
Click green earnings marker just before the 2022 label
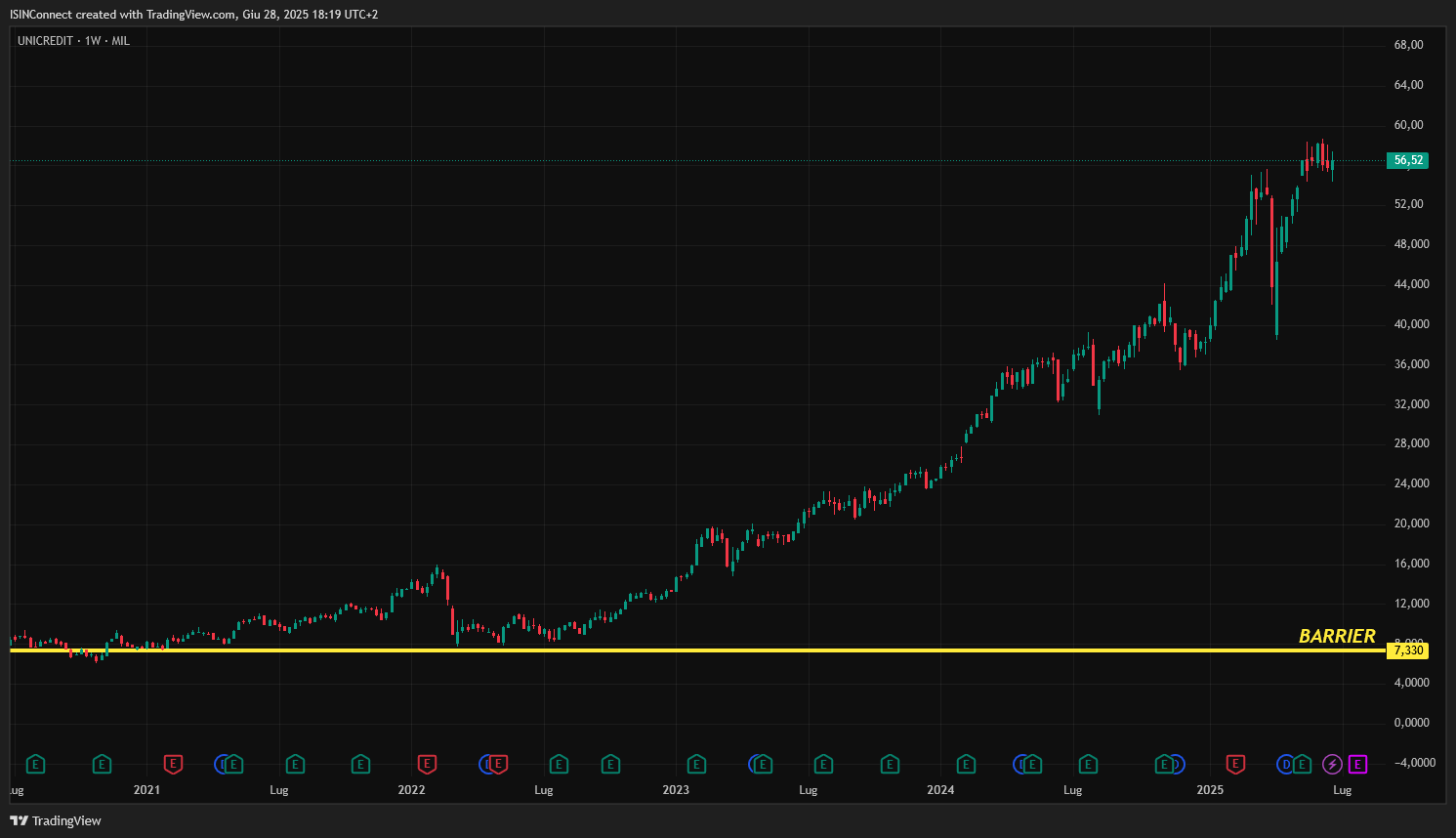[x=360, y=764]
